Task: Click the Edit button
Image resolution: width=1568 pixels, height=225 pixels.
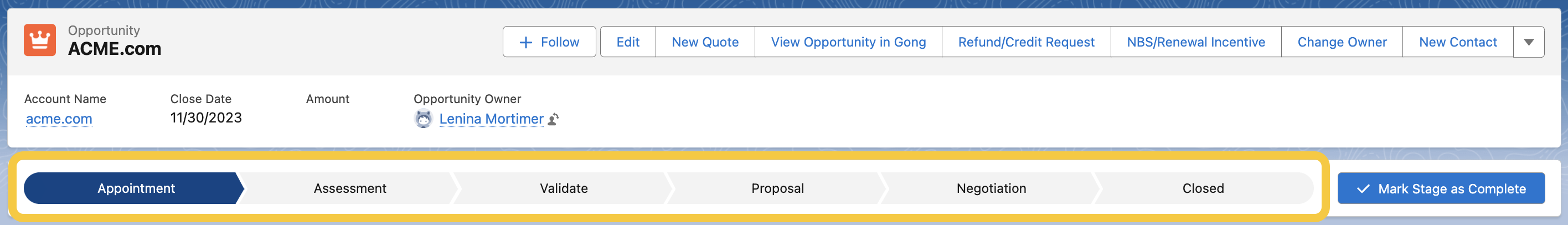Action: click(x=627, y=42)
